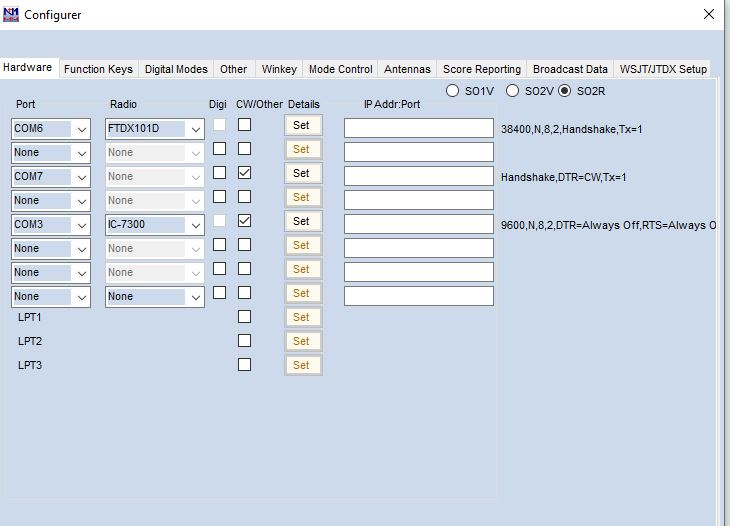Viewport: 730px width, 526px height.
Task: Expand the FTDX101D radio dropdown
Action: (195, 129)
